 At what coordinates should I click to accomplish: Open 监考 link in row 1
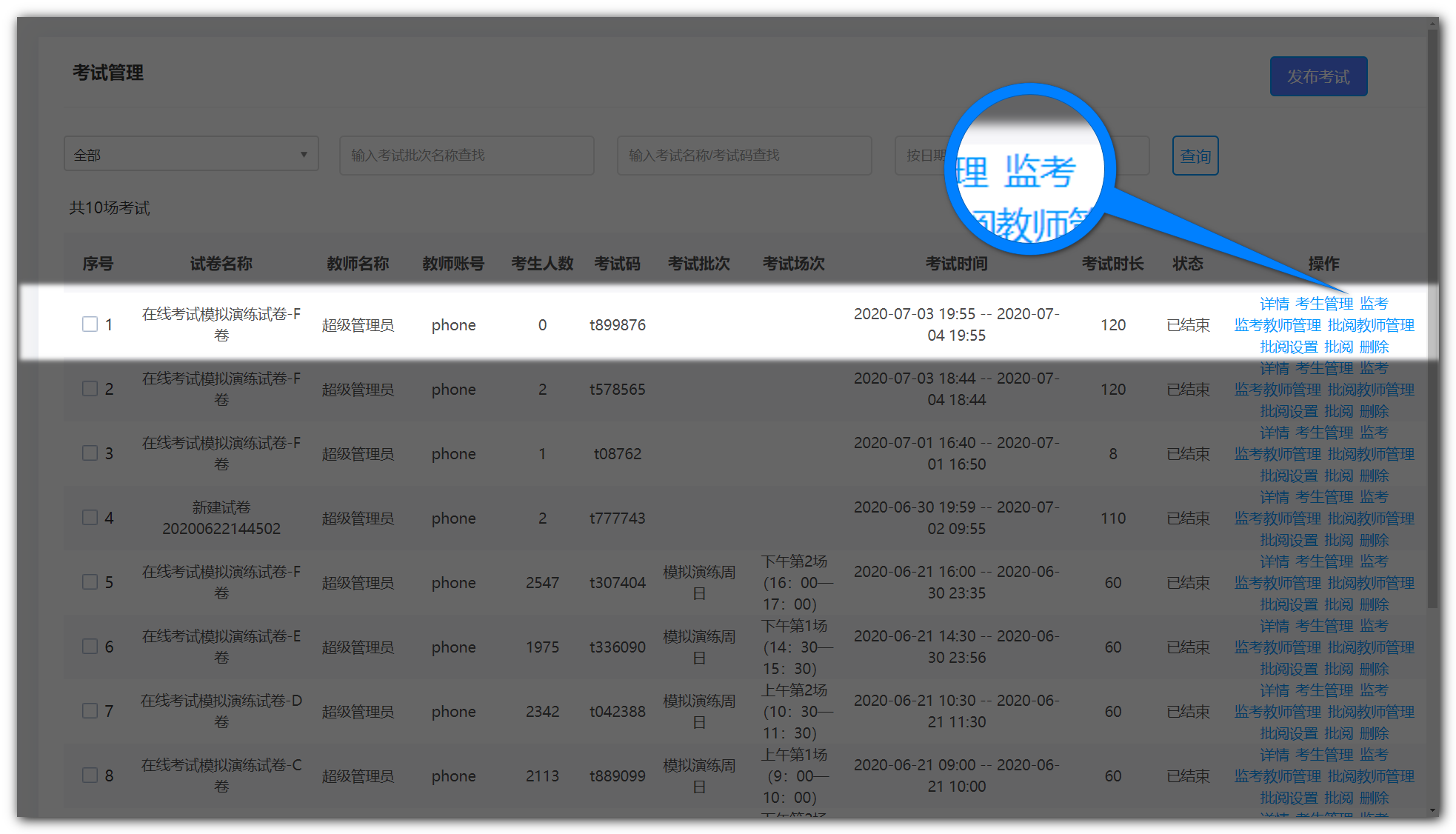(1374, 304)
